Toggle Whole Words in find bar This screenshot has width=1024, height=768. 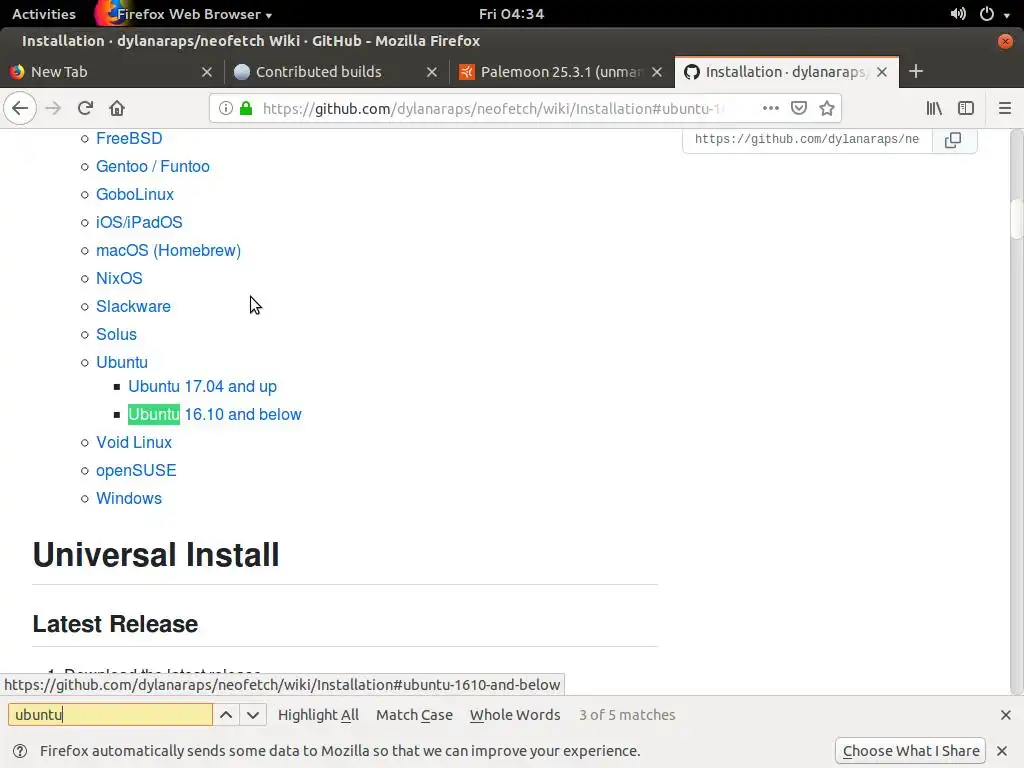tap(515, 715)
